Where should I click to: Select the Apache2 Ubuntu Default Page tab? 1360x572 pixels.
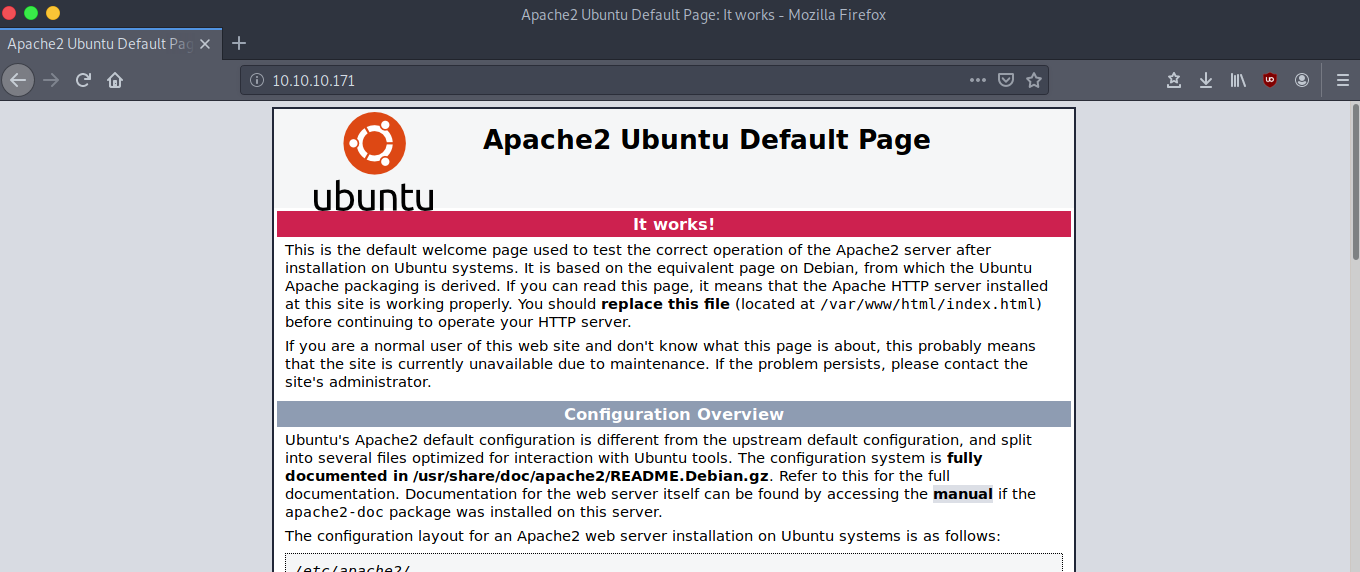pyautogui.click(x=110, y=44)
